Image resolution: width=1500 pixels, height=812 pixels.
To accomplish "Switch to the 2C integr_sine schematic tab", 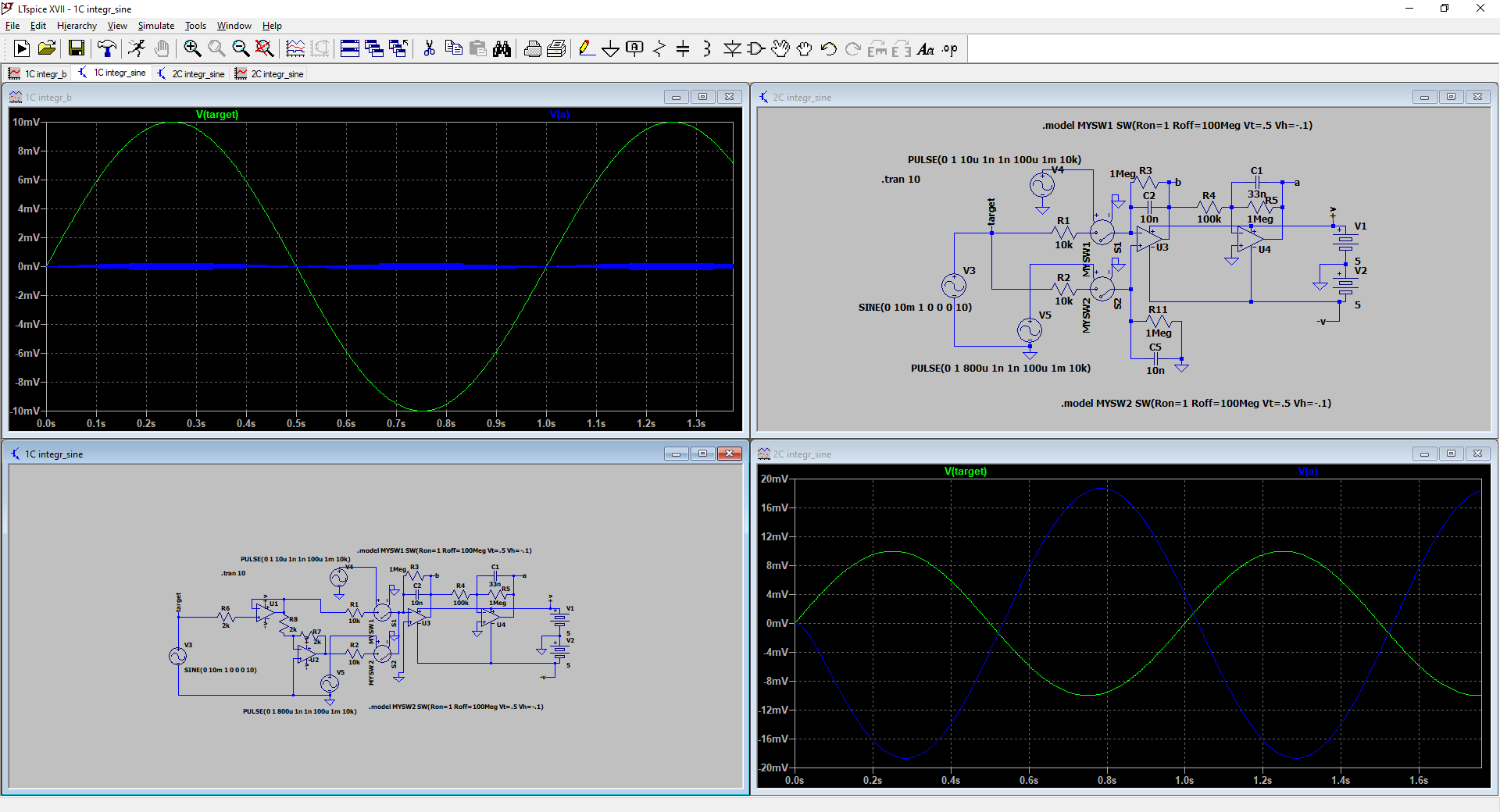I will click(191, 73).
